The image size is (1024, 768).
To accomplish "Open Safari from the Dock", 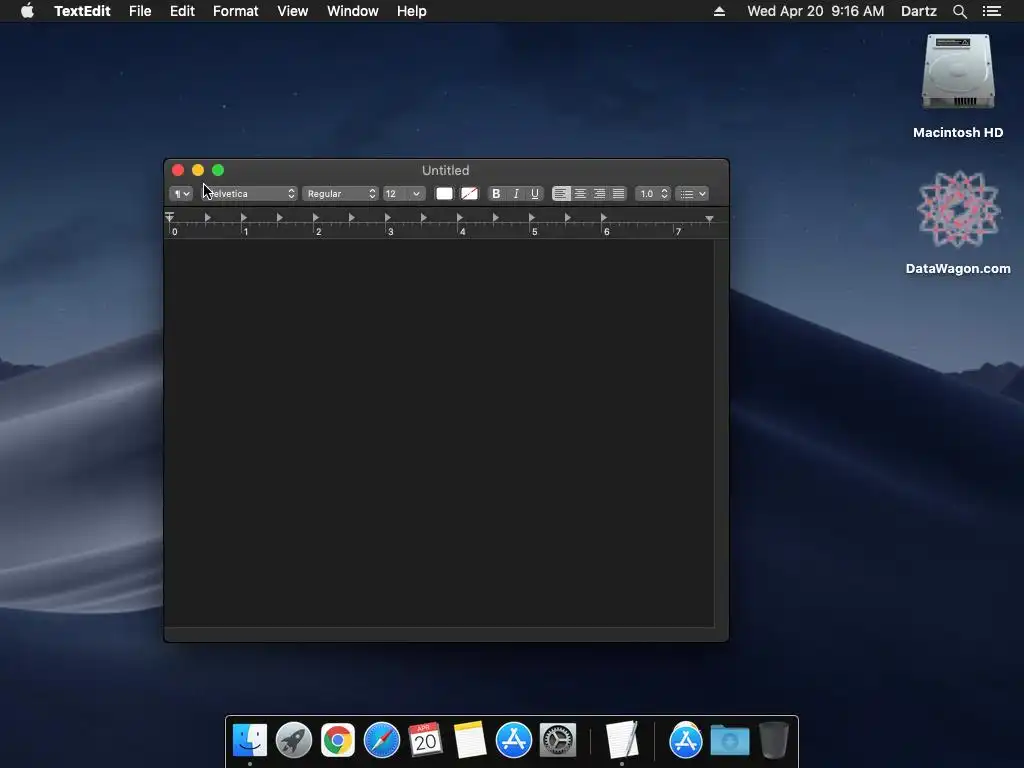I will [381, 741].
